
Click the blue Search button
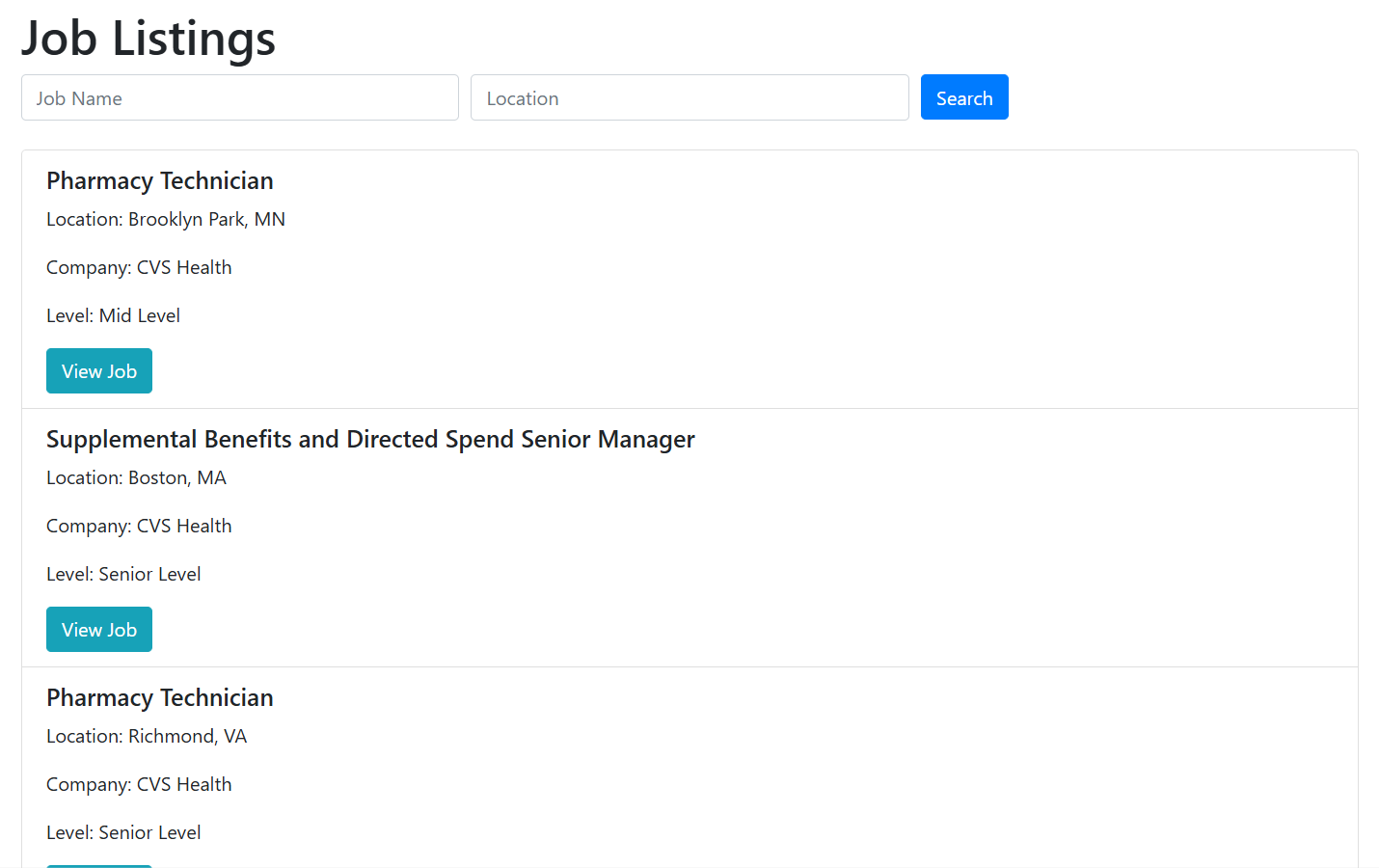click(x=964, y=97)
